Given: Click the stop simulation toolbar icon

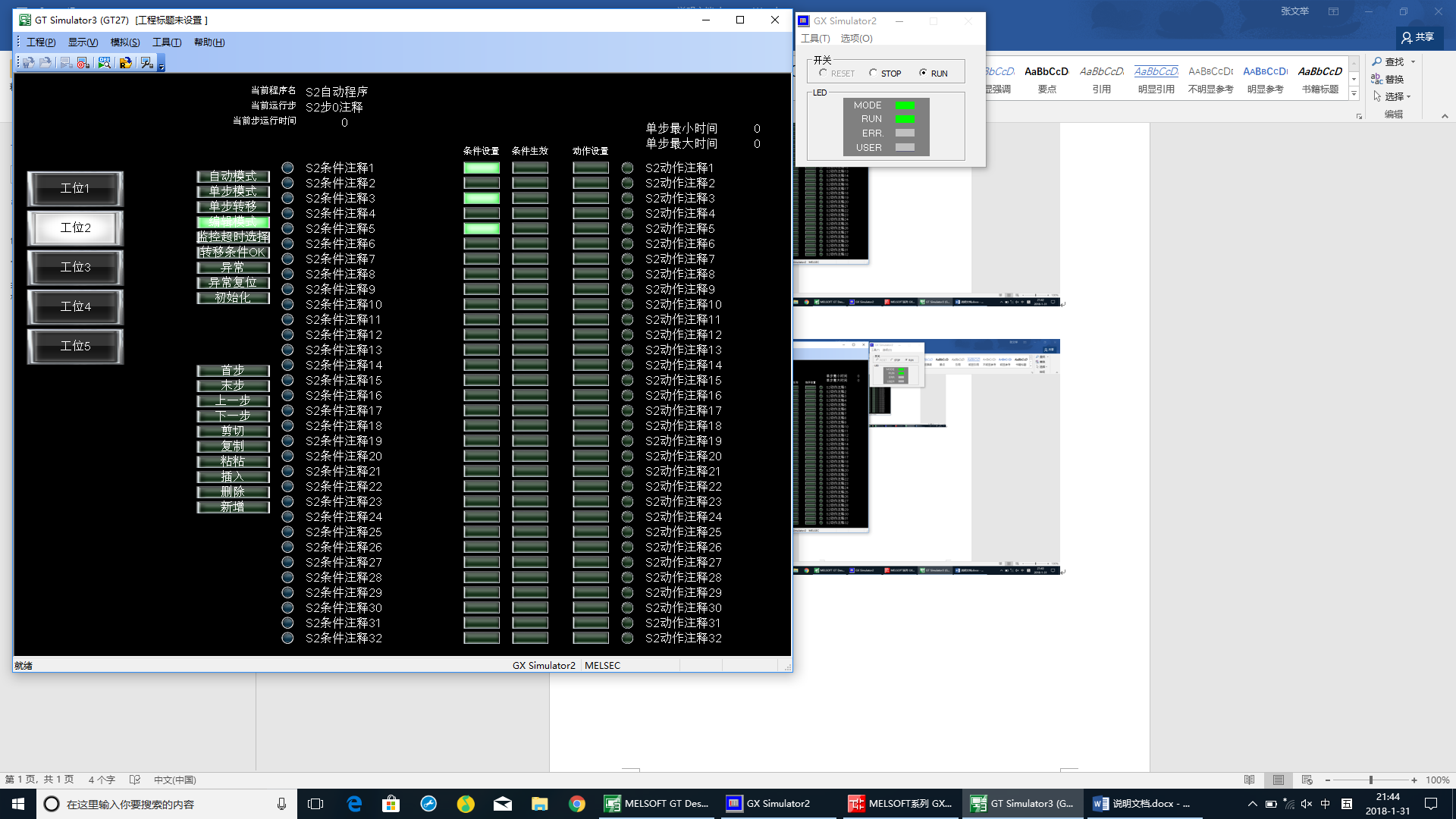Looking at the screenshot, I should (x=83, y=63).
